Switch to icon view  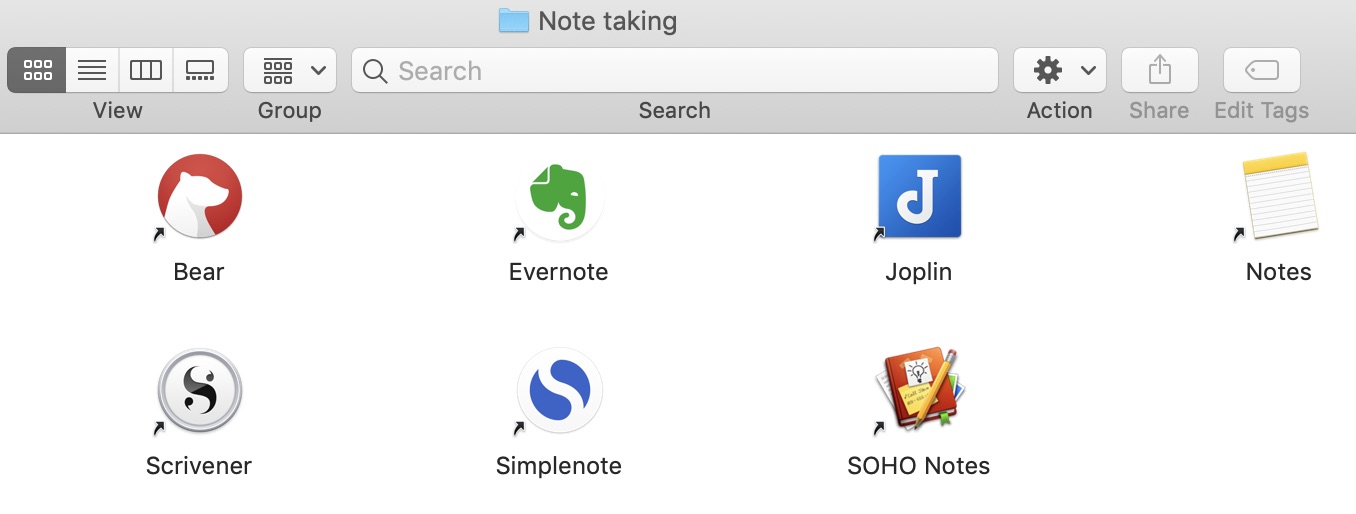click(x=37, y=70)
